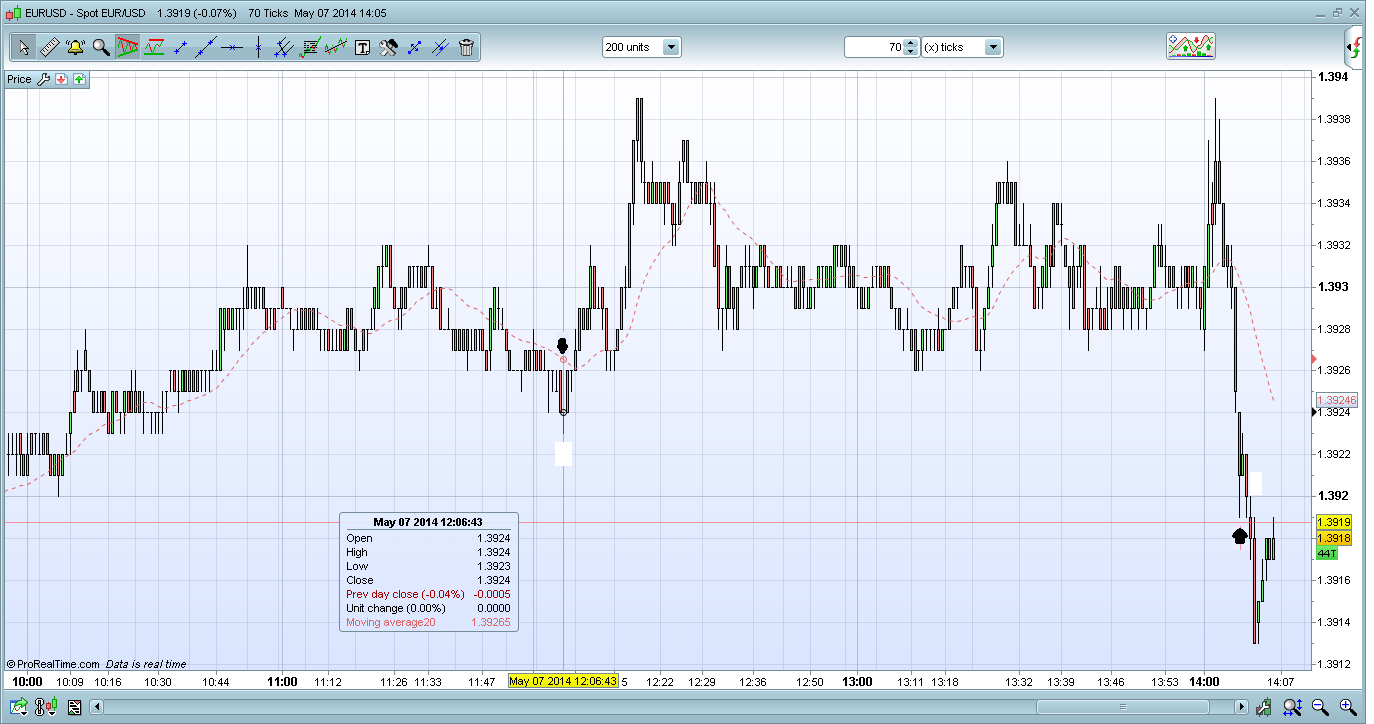Activate the magnifying glass zoom tool

point(101,47)
